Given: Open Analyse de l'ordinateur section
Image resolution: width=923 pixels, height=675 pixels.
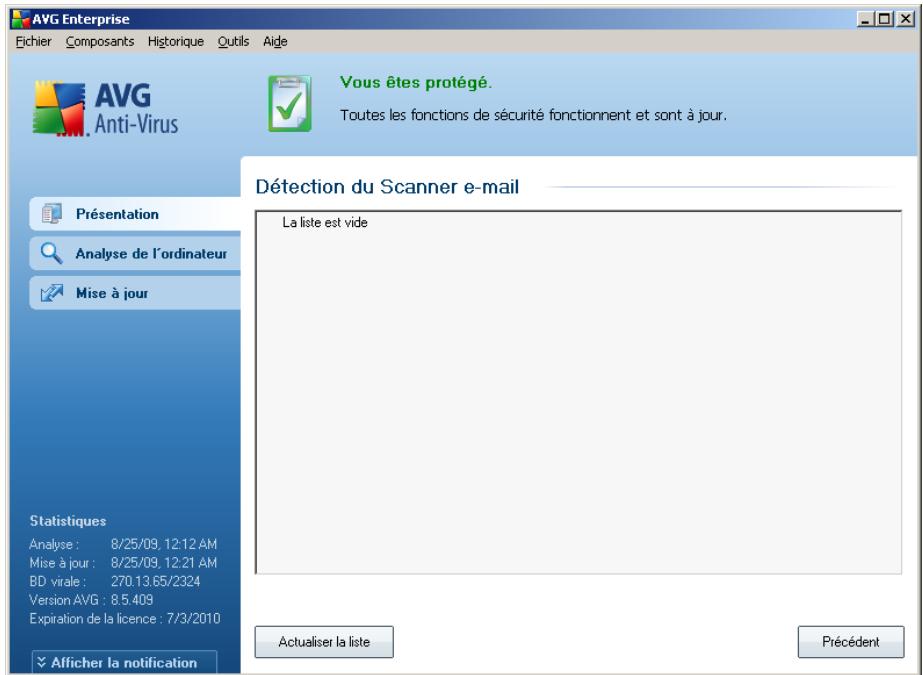Looking at the screenshot, I should pyautogui.click(x=135, y=254).
